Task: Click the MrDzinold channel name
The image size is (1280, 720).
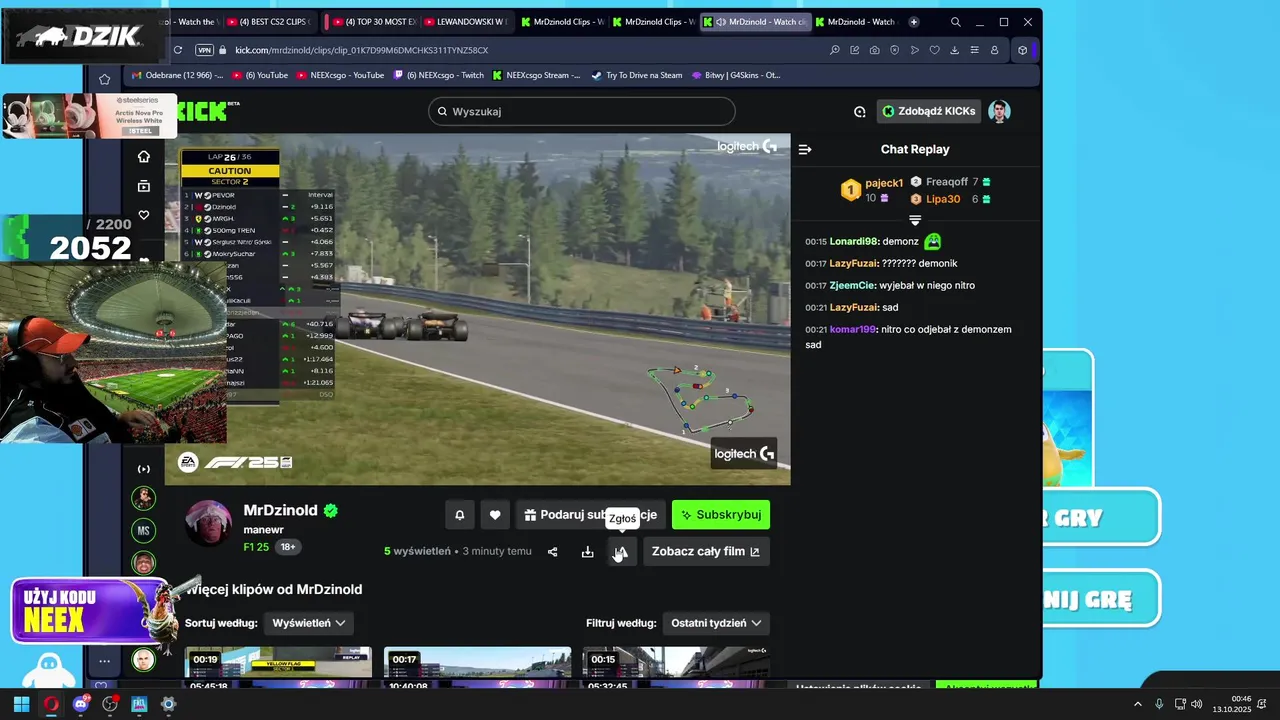Action: (280, 510)
